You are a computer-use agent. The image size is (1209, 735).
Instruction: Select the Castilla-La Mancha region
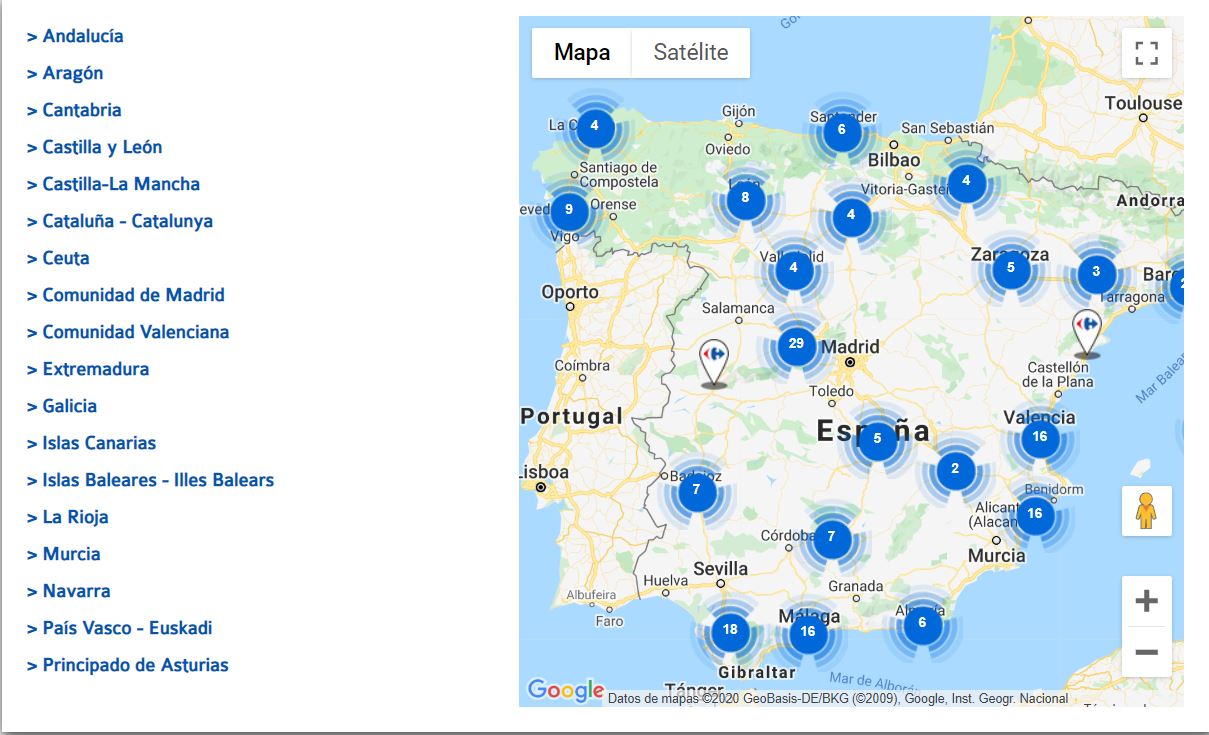[x=121, y=184]
